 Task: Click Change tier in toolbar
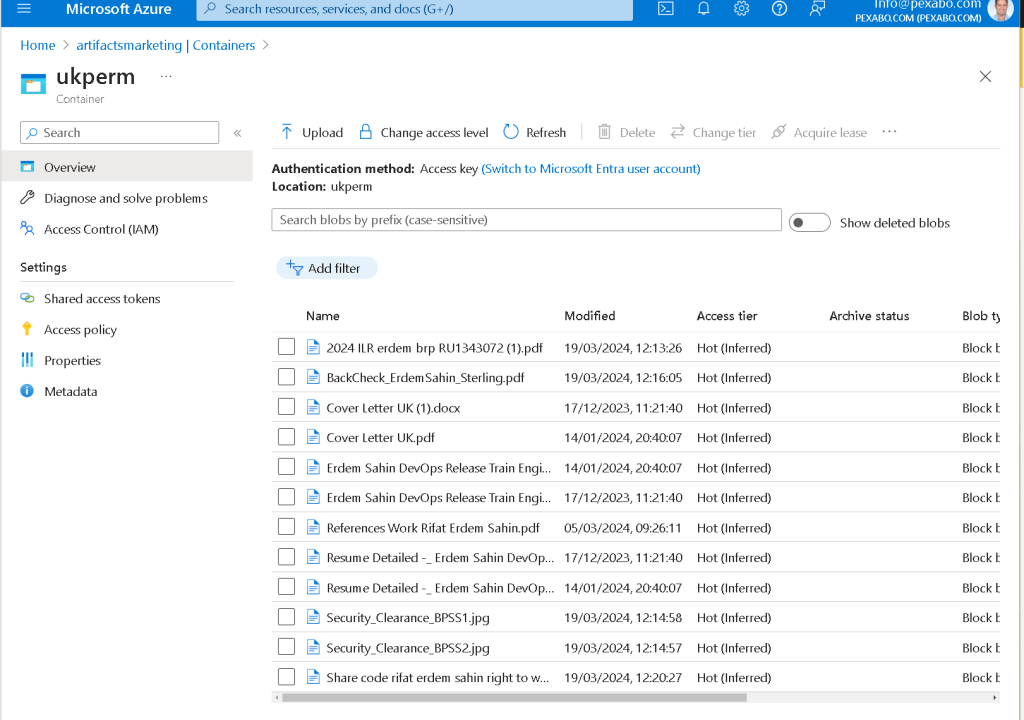pyautogui.click(x=713, y=132)
